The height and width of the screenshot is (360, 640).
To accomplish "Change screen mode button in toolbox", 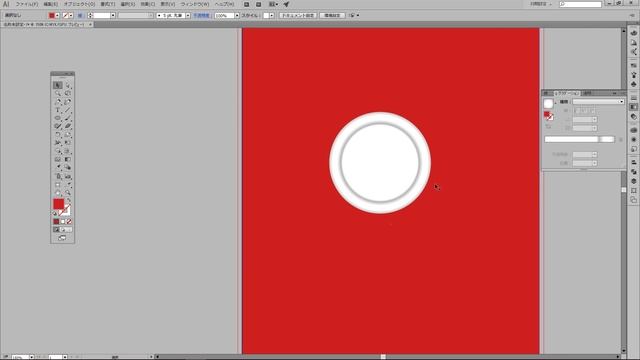I will (62, 238).
